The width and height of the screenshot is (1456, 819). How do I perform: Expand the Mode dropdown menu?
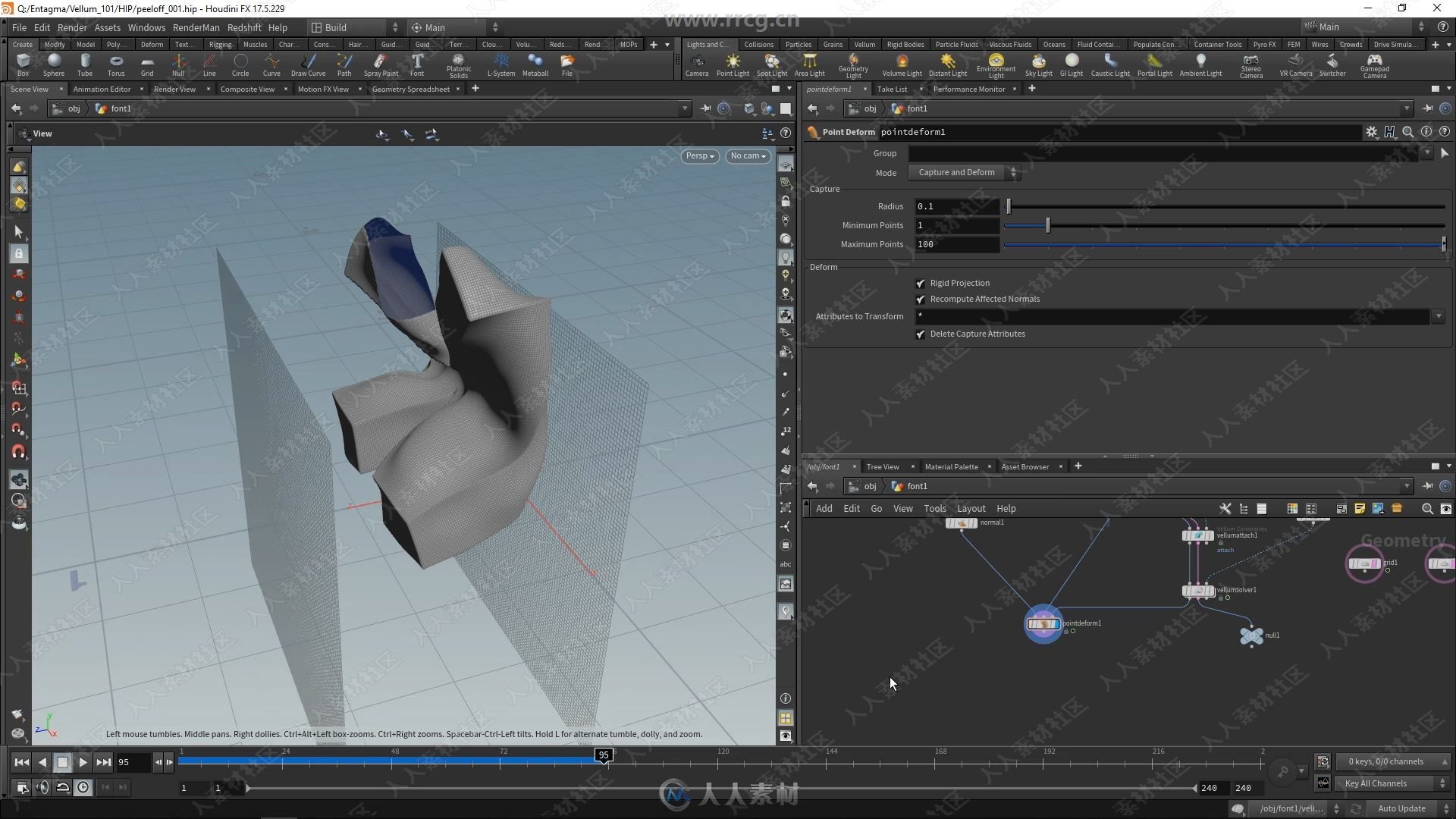click(x=965, y=172)
